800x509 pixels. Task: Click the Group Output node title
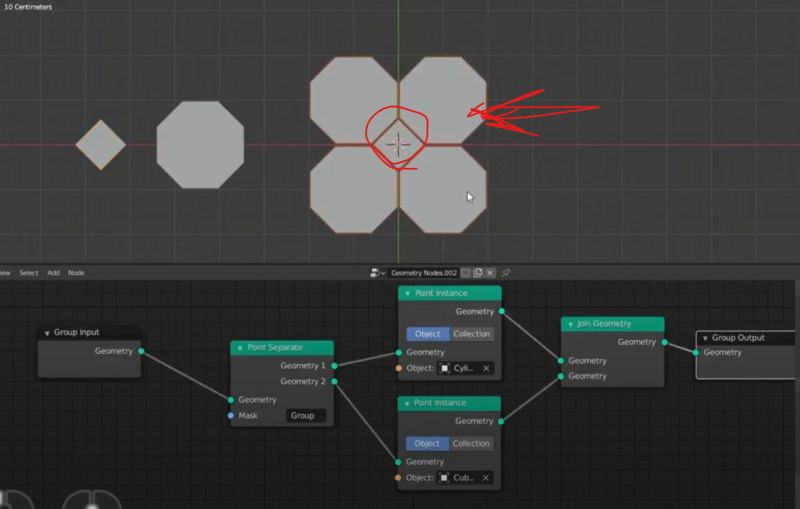coord(738,338)
